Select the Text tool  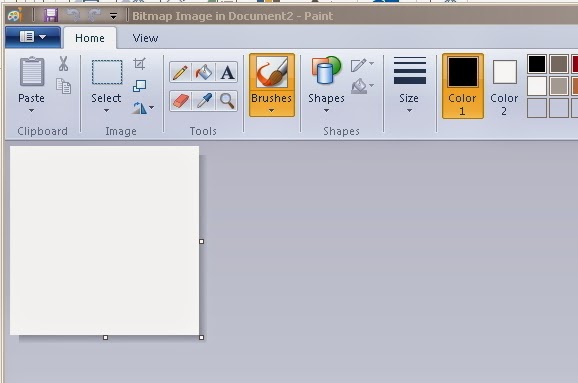[x=227, y=72]
